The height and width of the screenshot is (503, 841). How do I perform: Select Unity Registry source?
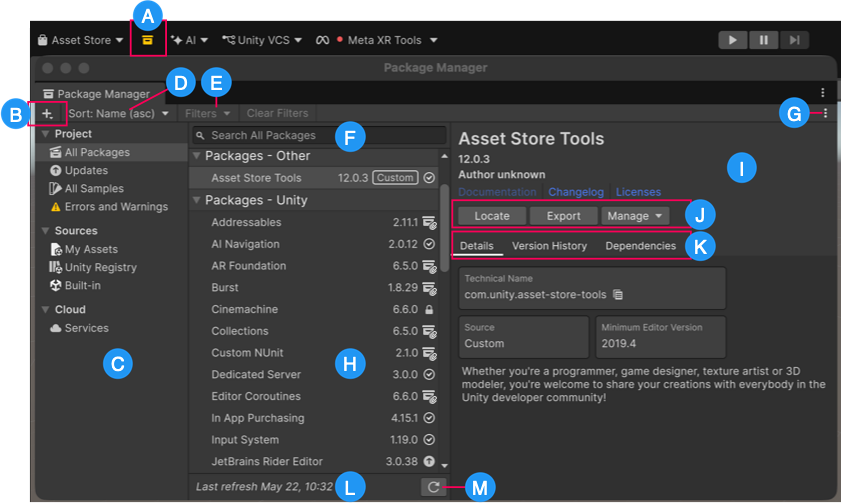click(111, 268)
